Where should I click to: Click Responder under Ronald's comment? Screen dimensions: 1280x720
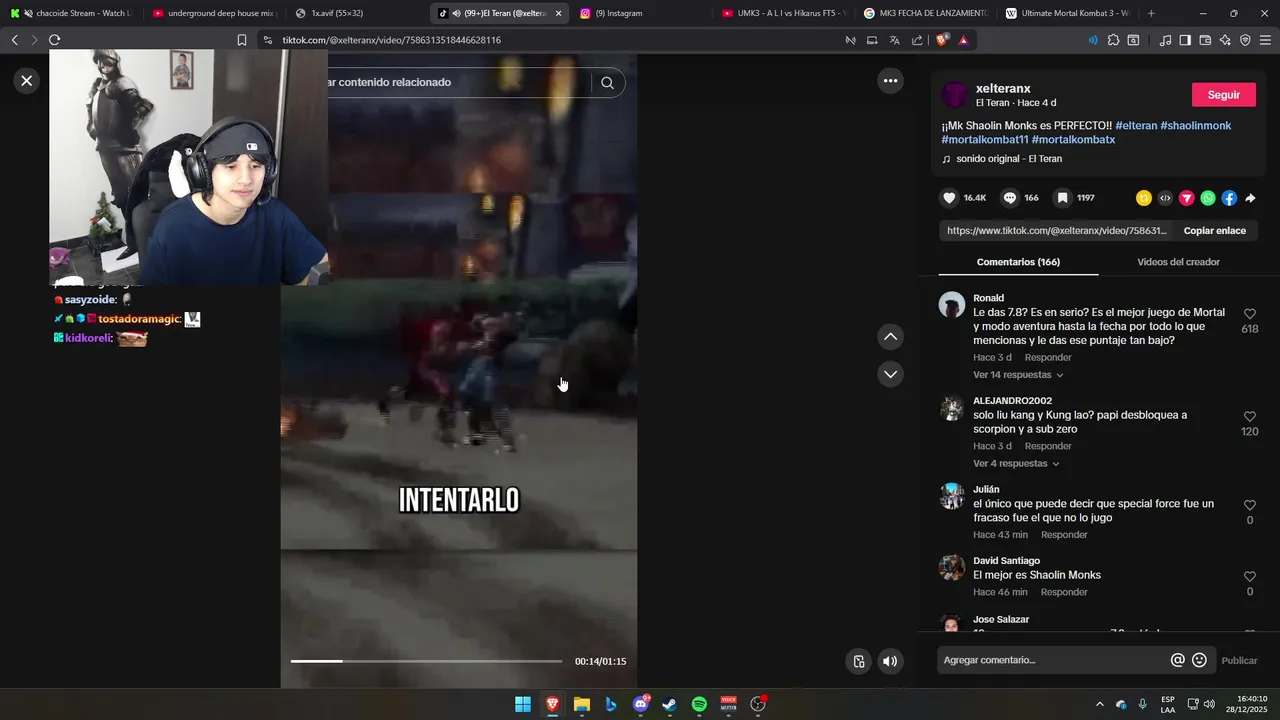(1048, 358)
